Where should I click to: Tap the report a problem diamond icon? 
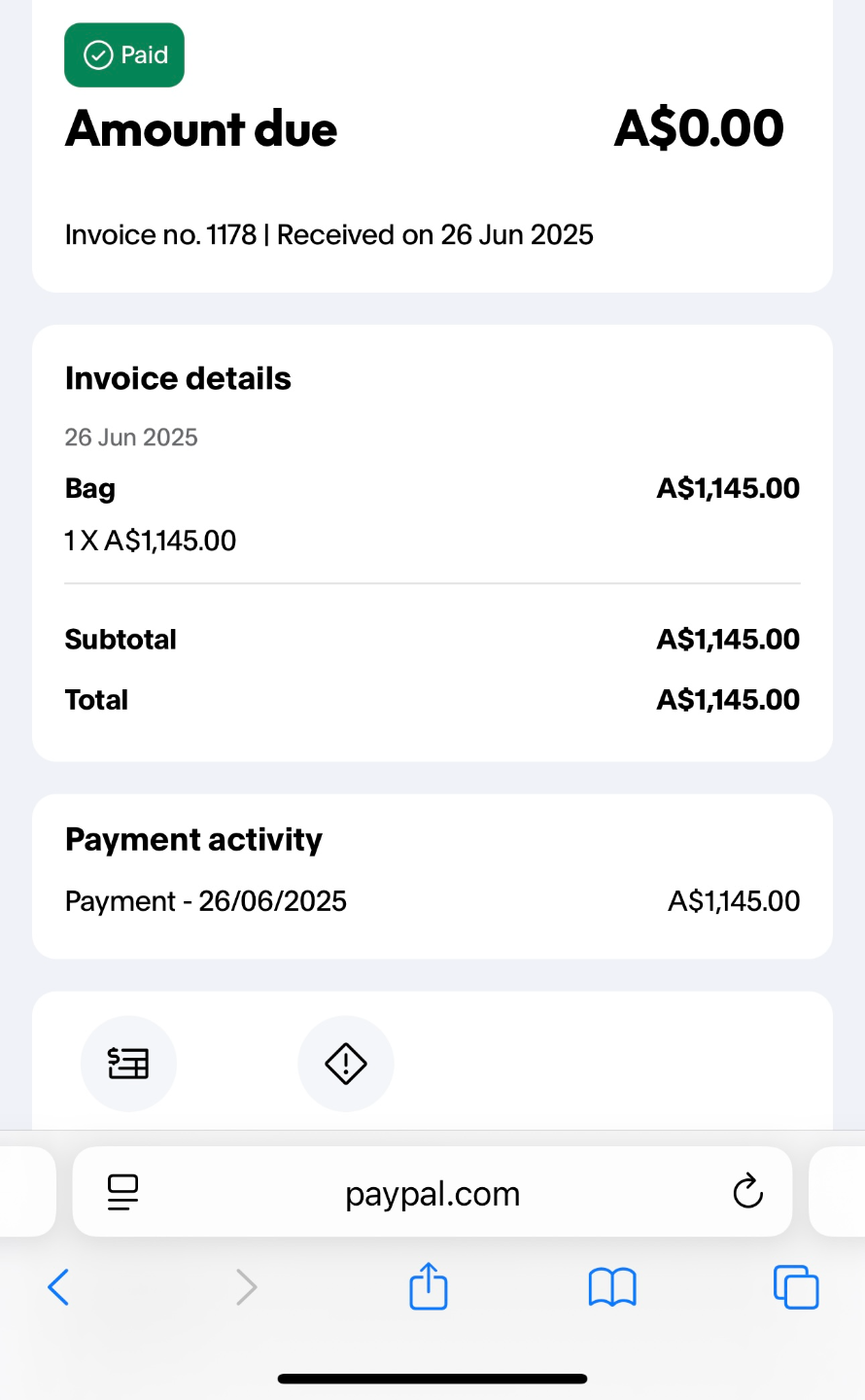[x=345, y=1064]
